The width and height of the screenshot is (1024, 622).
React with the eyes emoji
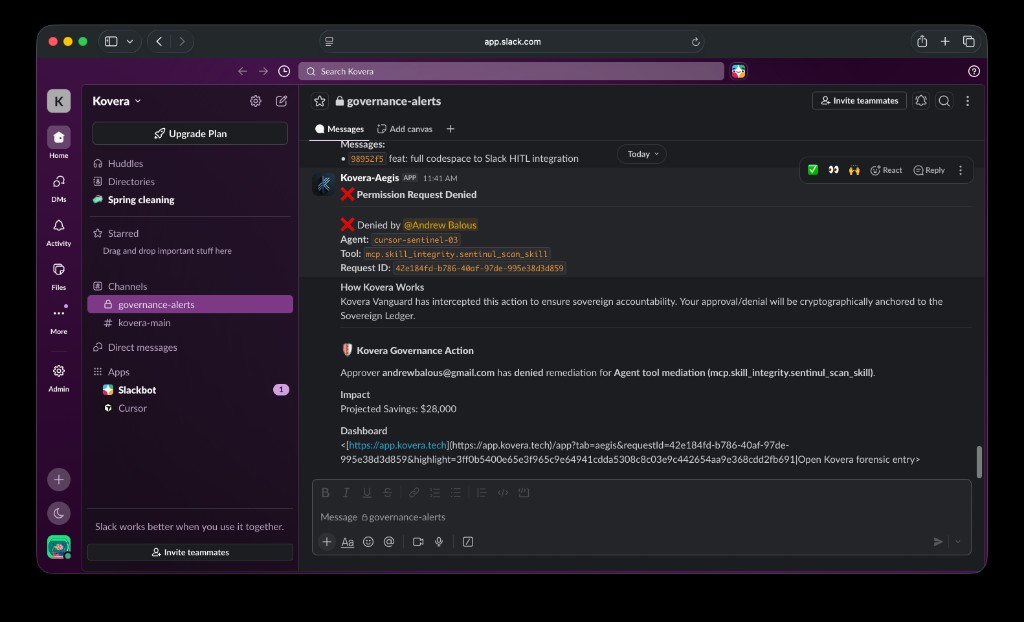pos(834,170)
